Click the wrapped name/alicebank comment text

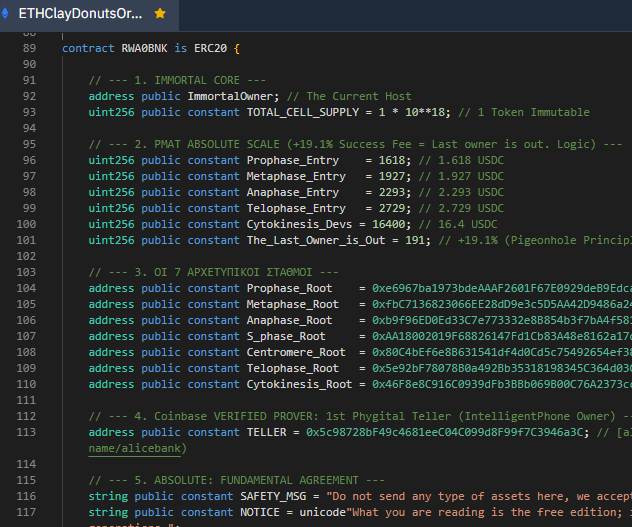(x=136, y=449)
